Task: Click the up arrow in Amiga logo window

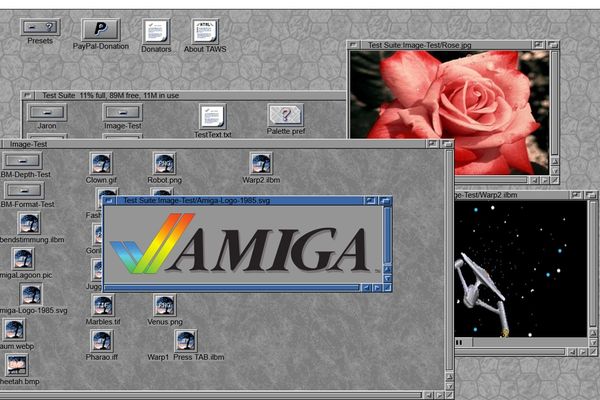Action: [387, 269]
